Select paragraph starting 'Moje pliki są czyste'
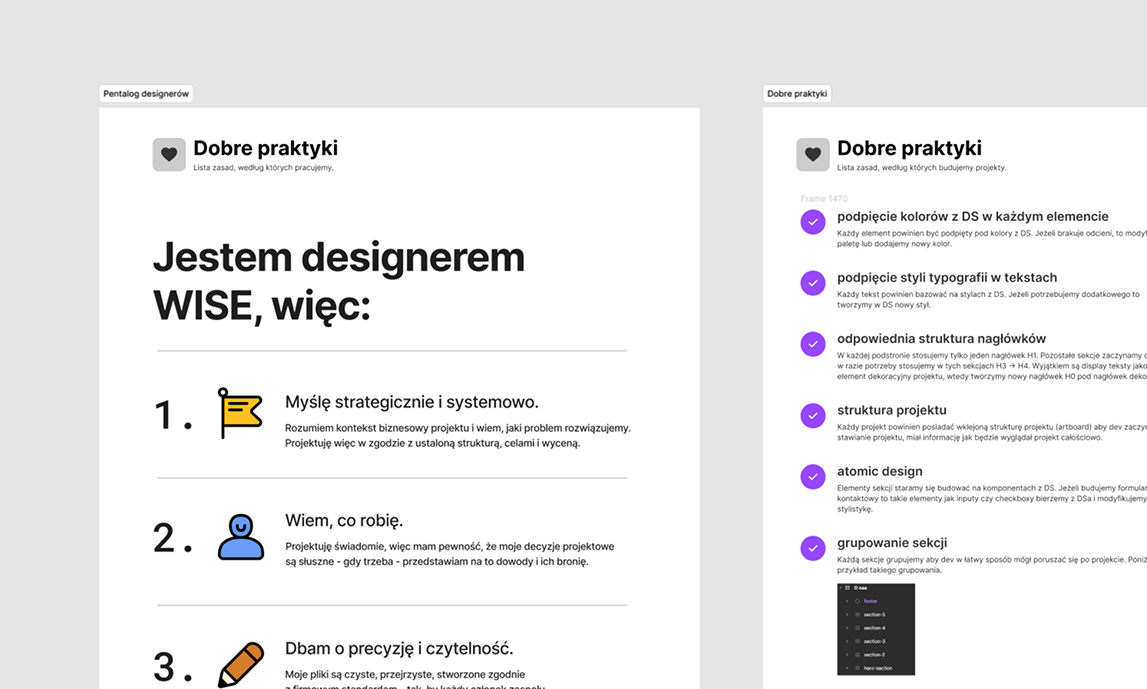1147x689 pixels. (415, 680)
